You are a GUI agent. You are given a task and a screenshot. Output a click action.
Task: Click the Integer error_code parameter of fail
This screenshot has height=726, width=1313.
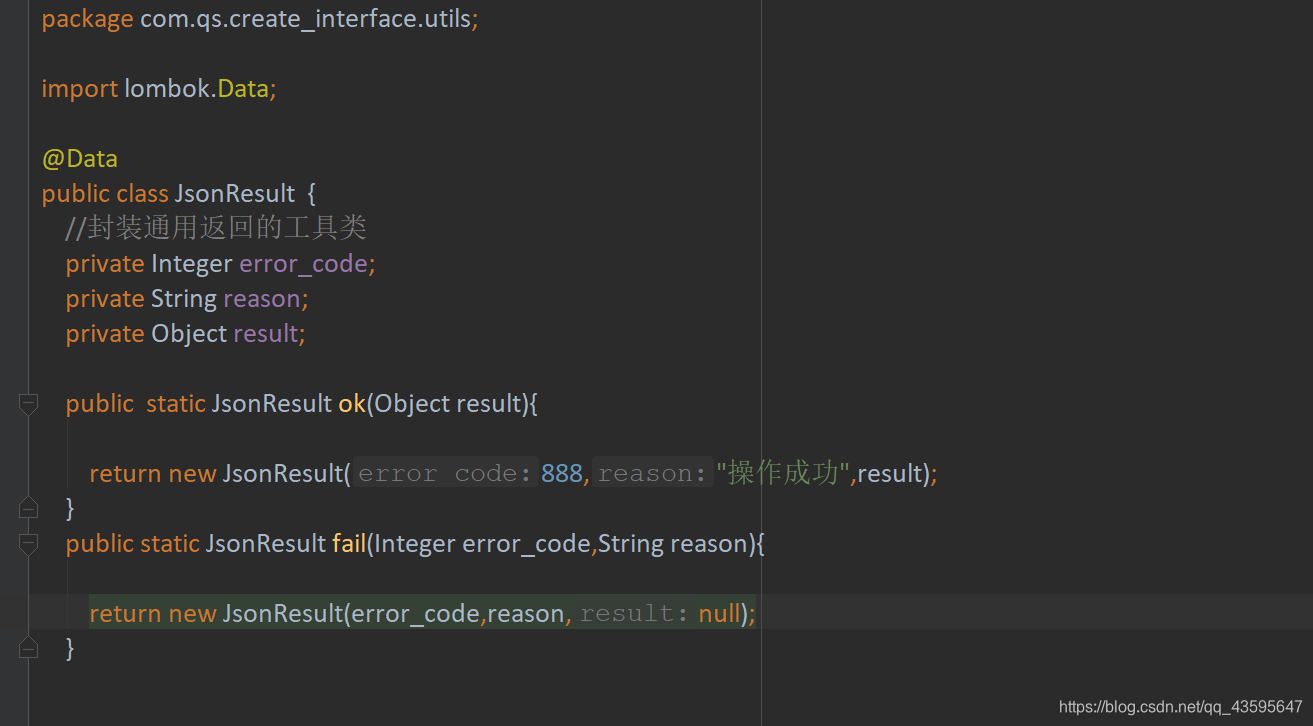[482, 544]
